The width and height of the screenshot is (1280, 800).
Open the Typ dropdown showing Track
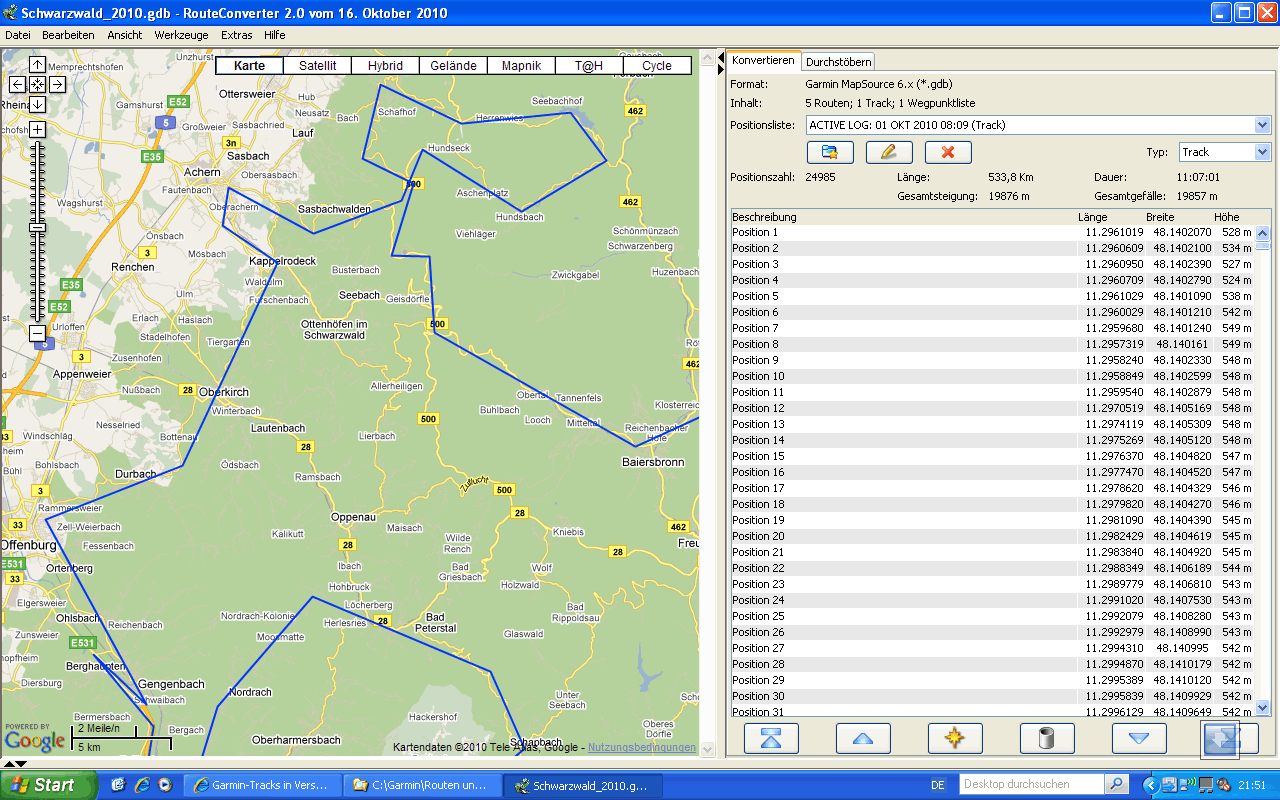click(1262, 152)
